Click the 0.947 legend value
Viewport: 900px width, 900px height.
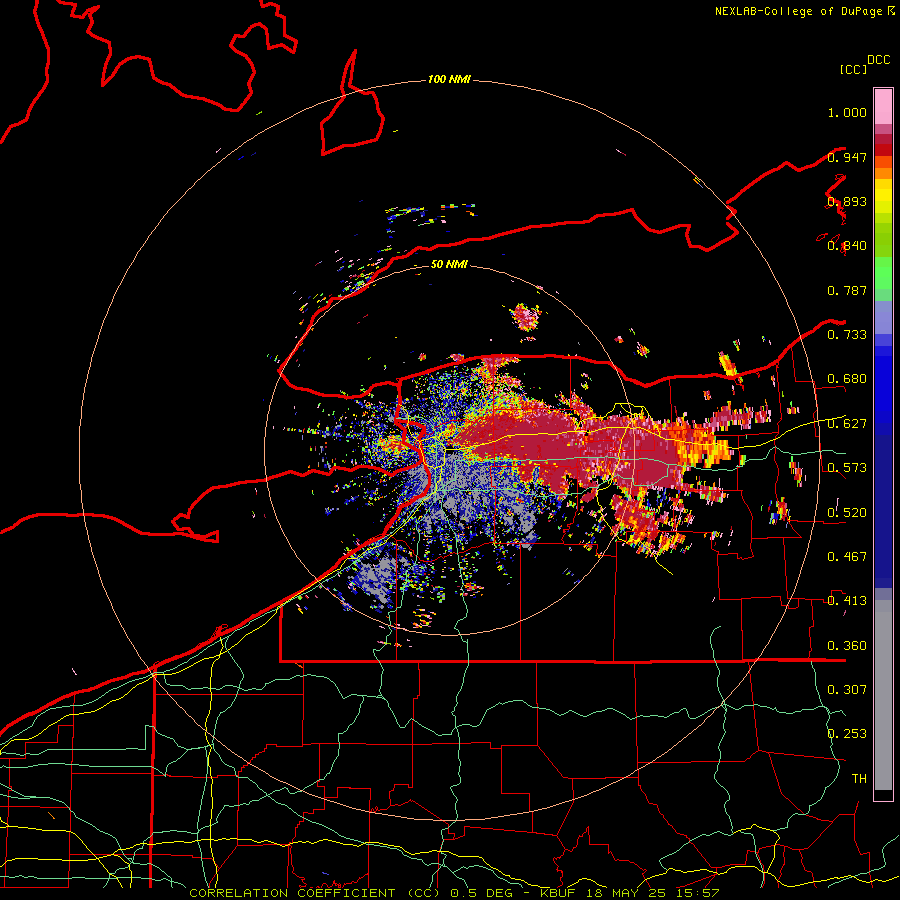tap(847, 157)
